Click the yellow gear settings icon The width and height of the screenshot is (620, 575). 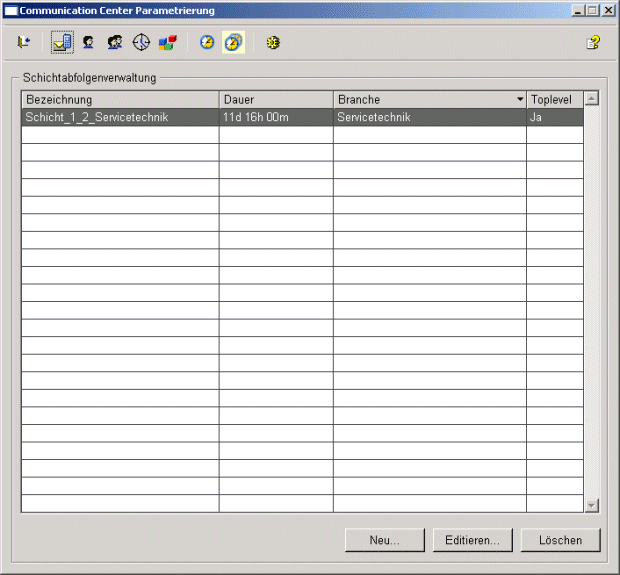[272, 43]
